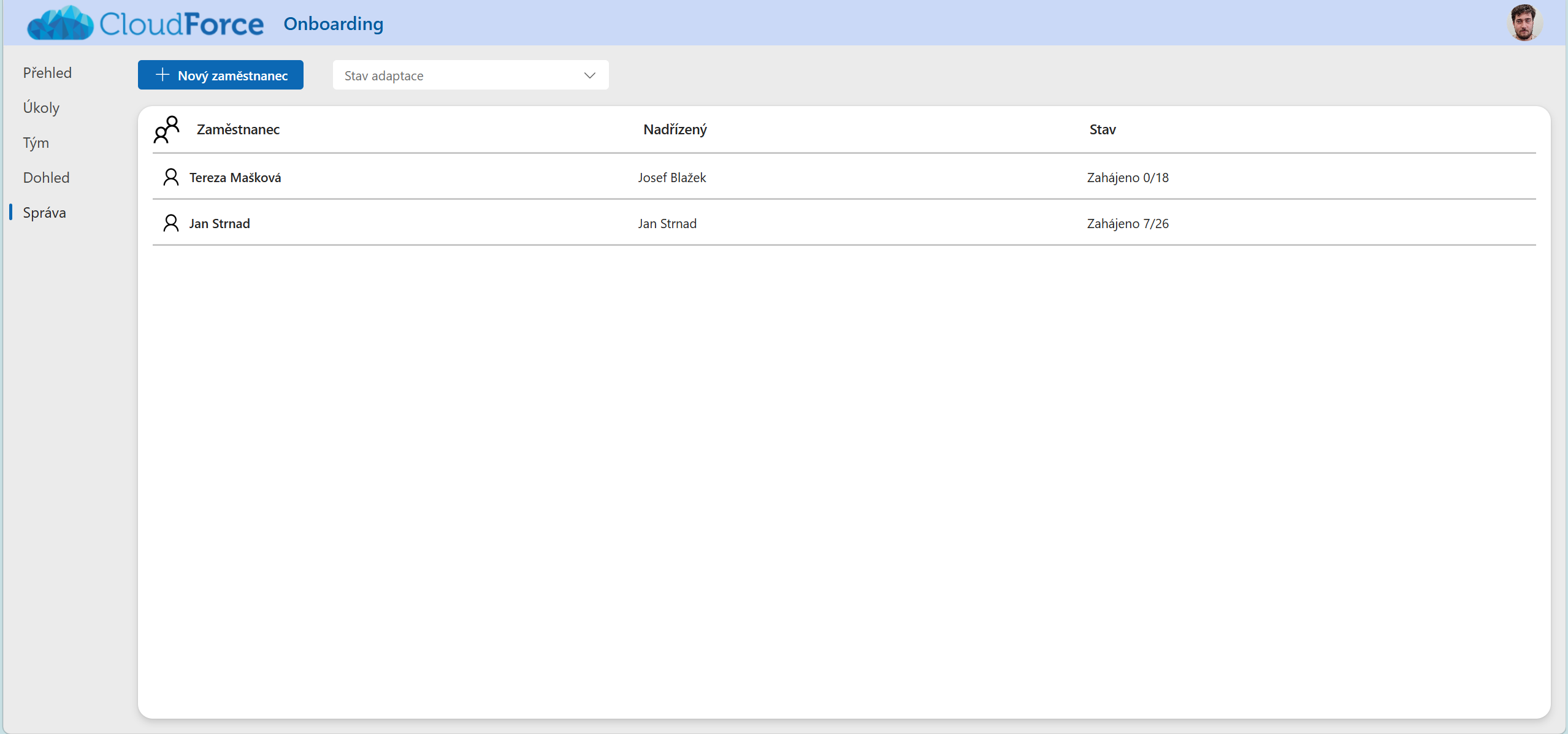Click the chevron arrow of Stav adaptace
Image resolution: width=1568 pixels, height=734 pixels.
coord(589,75)
